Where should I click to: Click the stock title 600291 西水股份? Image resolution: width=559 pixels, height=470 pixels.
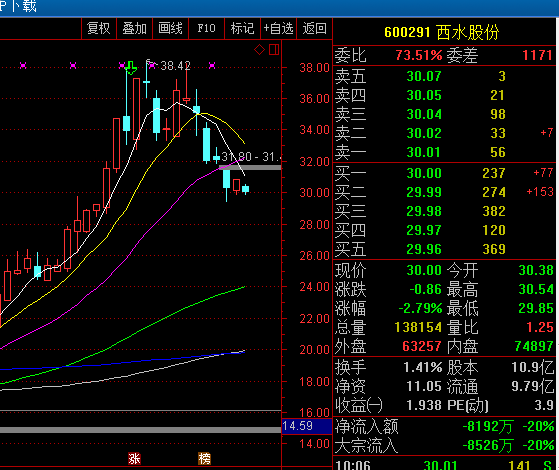[x=442, y=32]
